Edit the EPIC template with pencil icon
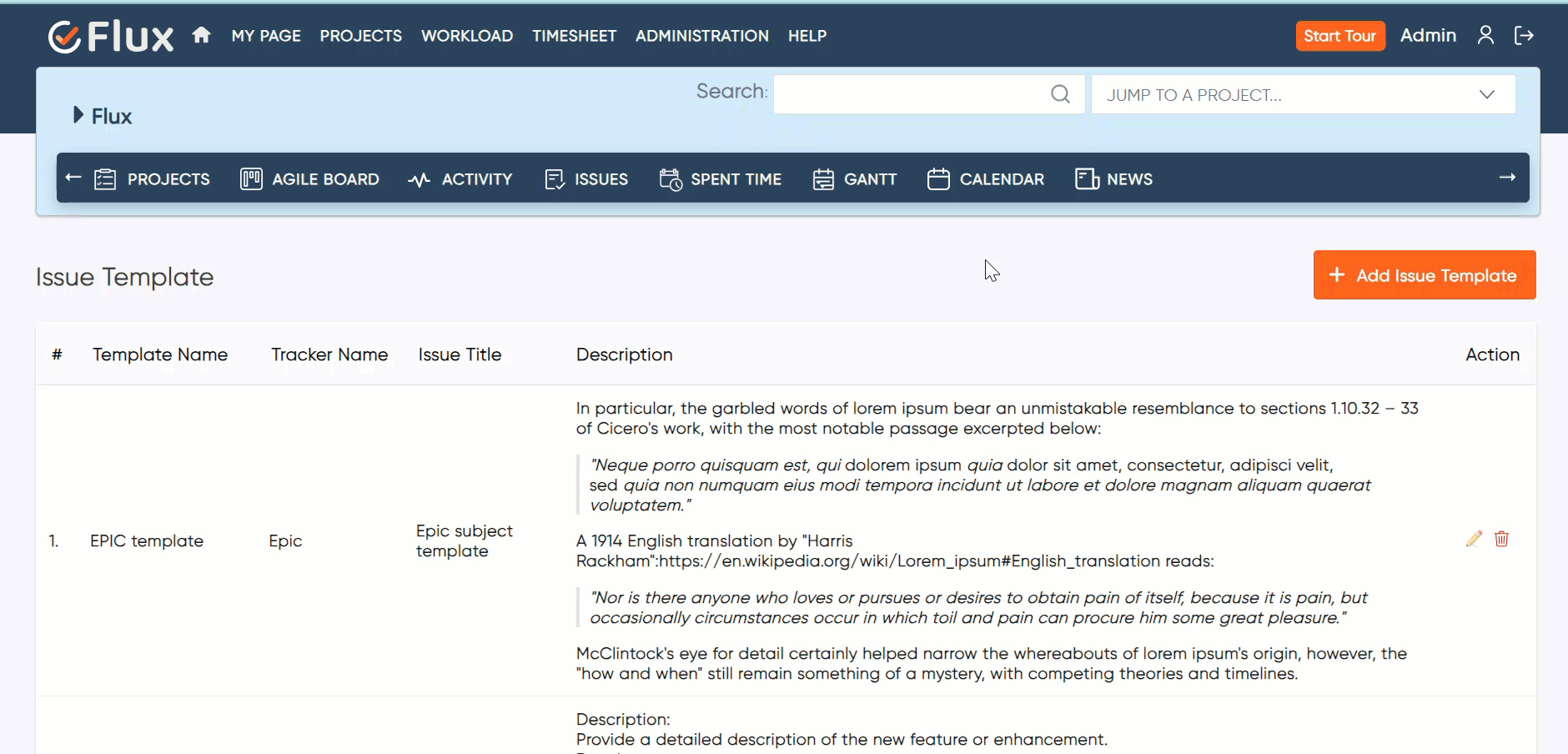 1474,539
